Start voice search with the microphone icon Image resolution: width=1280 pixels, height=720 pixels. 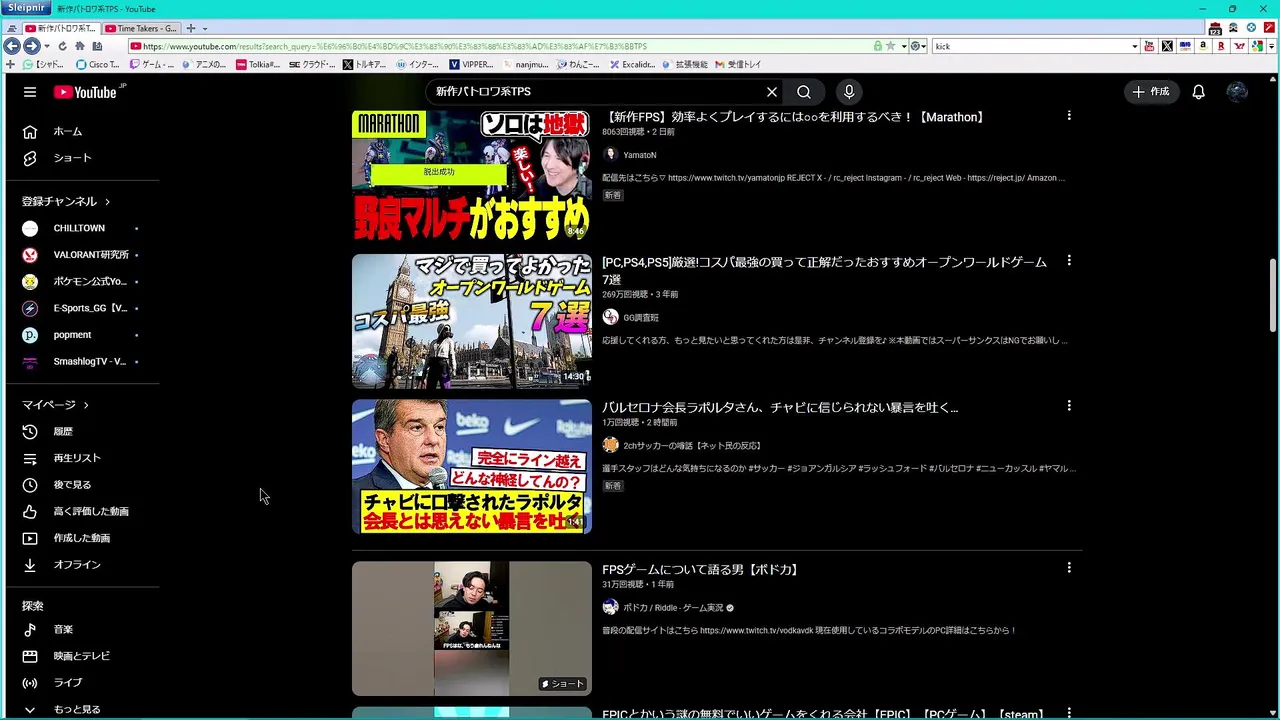point(849,92)
